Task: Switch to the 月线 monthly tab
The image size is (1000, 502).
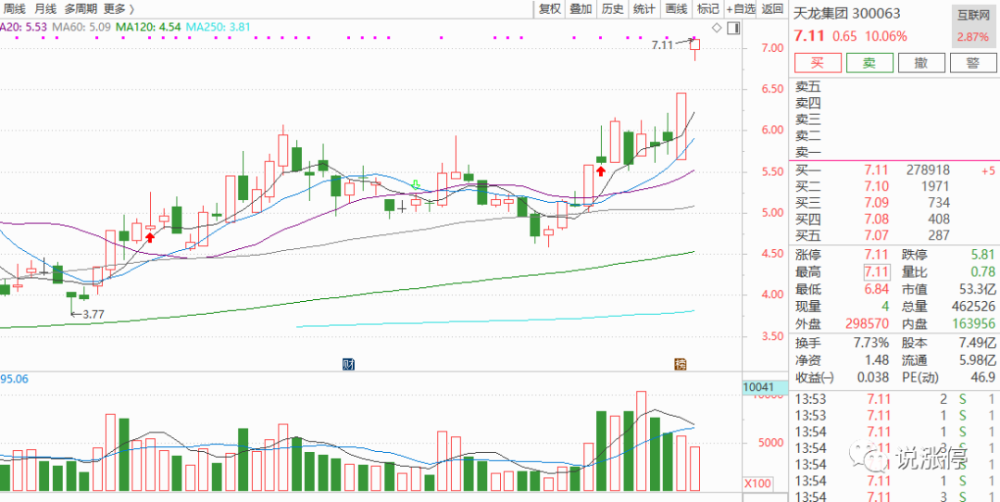Action: click(45, 9)
